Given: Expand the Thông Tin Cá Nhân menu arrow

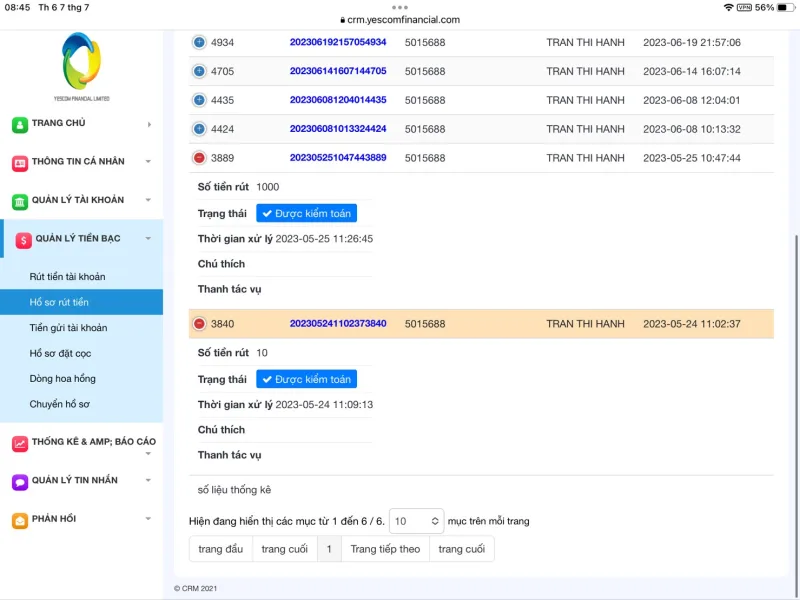Looking at the screenshot, I should pyautogui.click(x=148, y=162).
